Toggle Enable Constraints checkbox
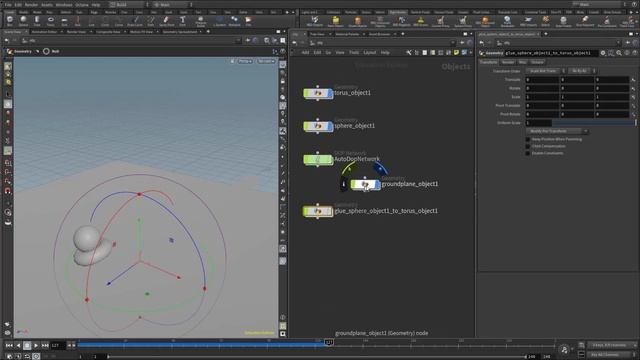 (x=528, y=153)
